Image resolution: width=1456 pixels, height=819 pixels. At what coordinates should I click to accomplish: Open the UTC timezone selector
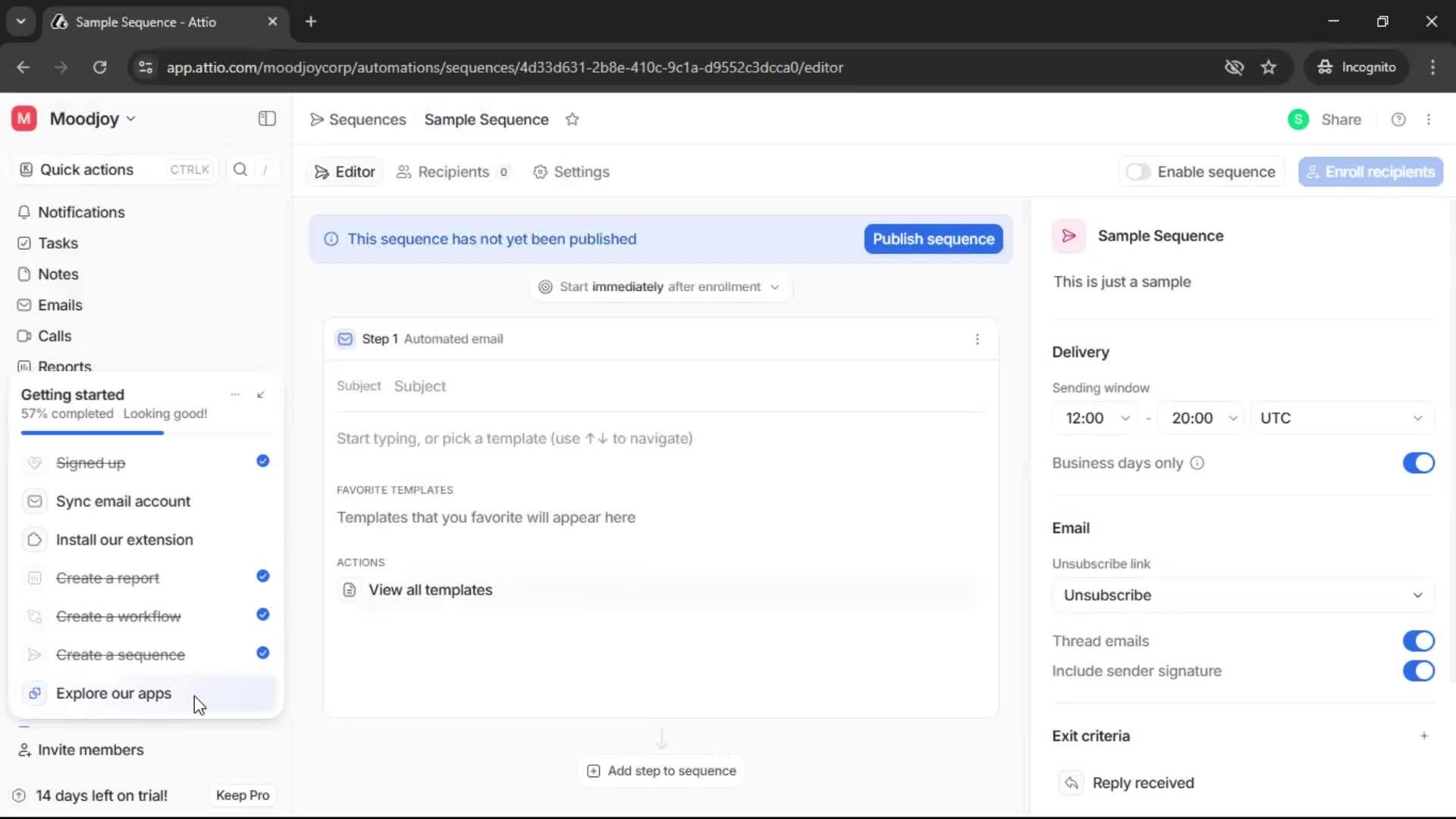tap(1342, 417)
